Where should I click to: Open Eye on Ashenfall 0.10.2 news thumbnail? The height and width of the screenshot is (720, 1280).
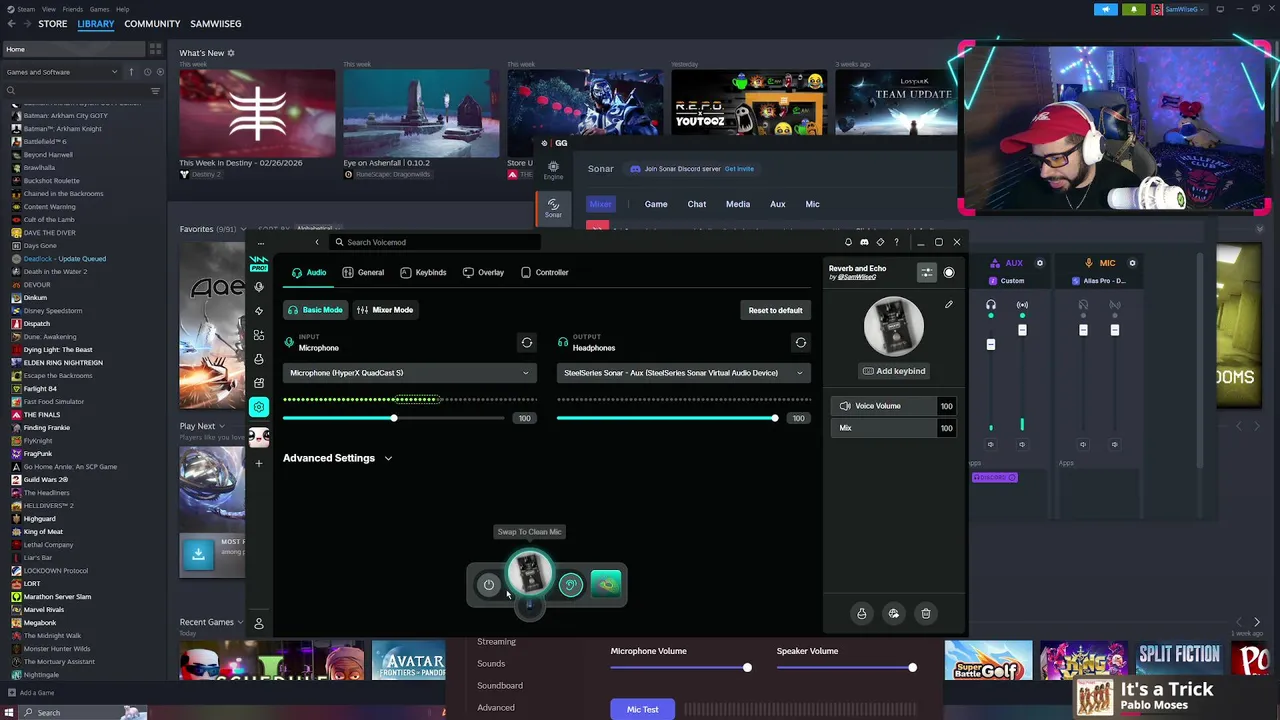tap(420, 113)
